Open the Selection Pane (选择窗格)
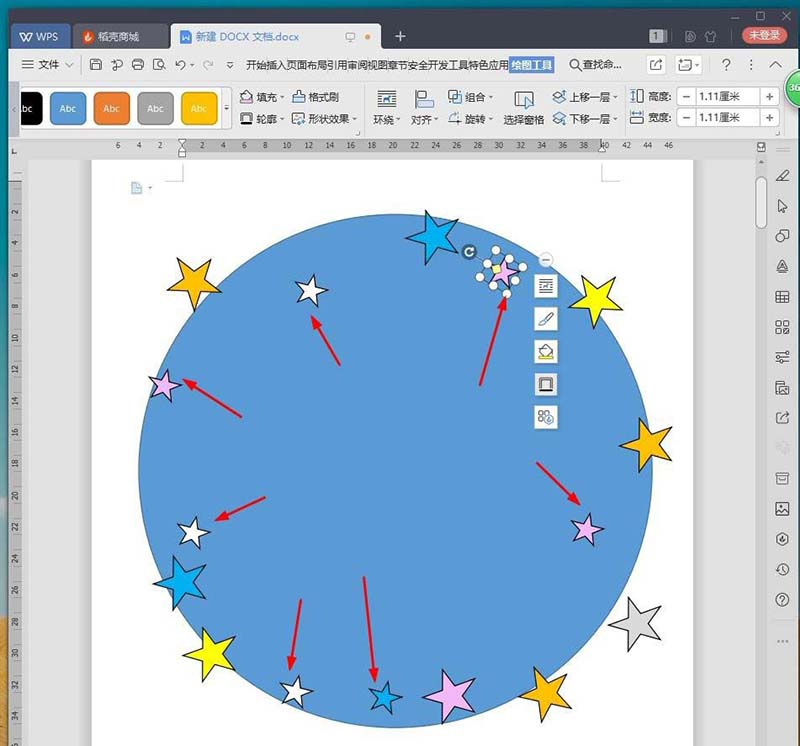Viewport: 800px width, 746px height. pyautogui.click(x=523, y=108)
